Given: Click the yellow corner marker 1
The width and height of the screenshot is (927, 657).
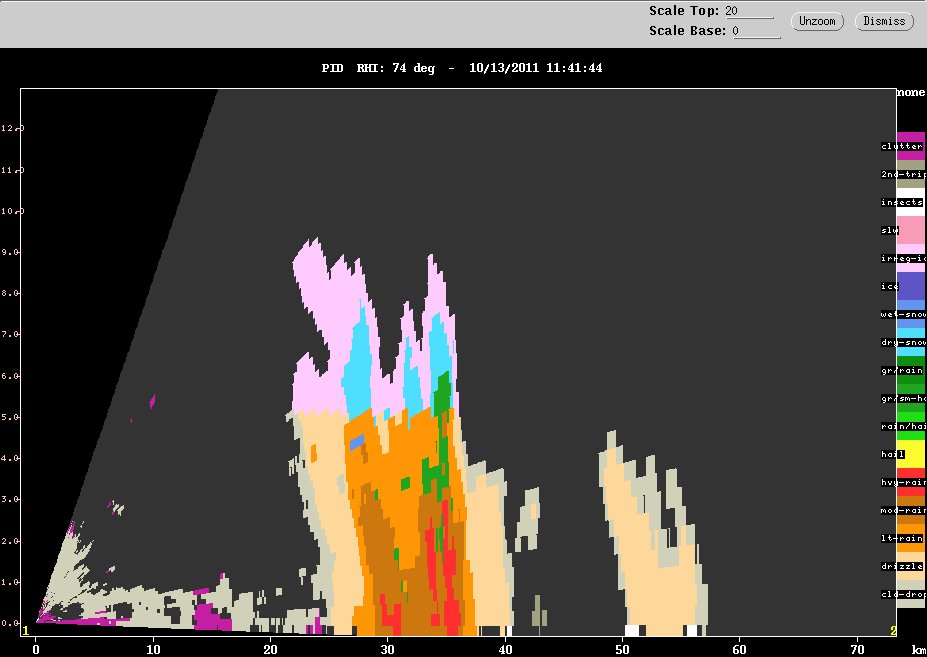Looking at the screenshot, I should (x=25, y=631).
